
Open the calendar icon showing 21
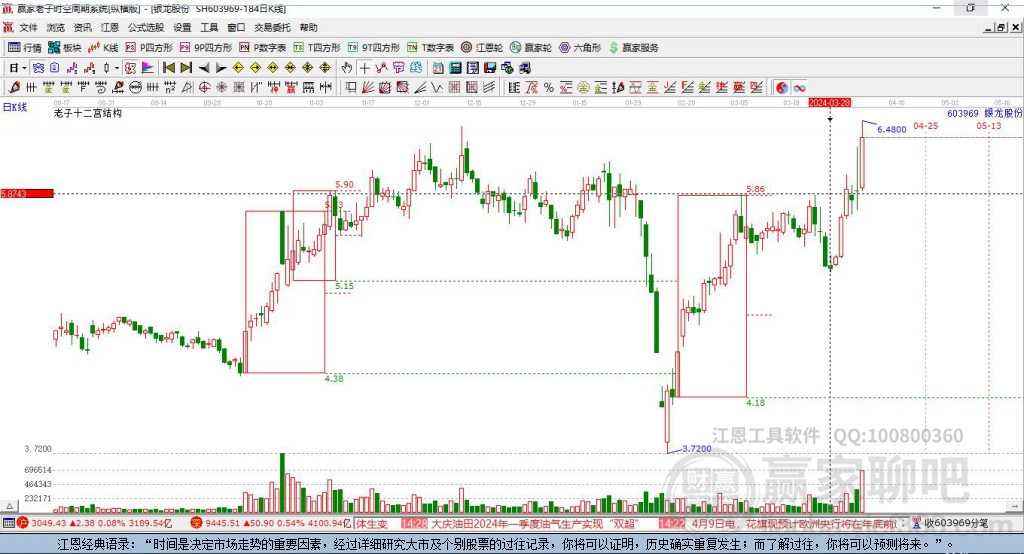[x=438, y=68]
